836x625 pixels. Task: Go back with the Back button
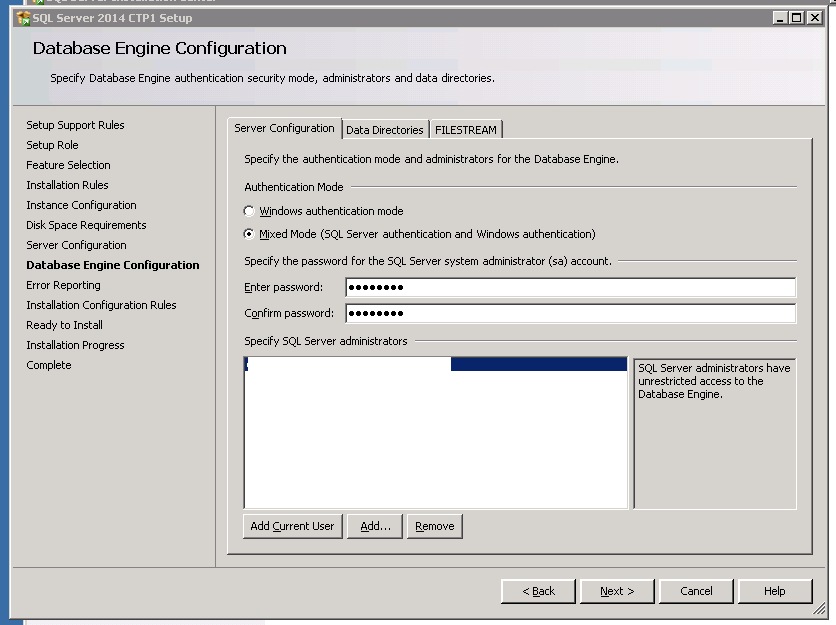[x=538, y=591]
